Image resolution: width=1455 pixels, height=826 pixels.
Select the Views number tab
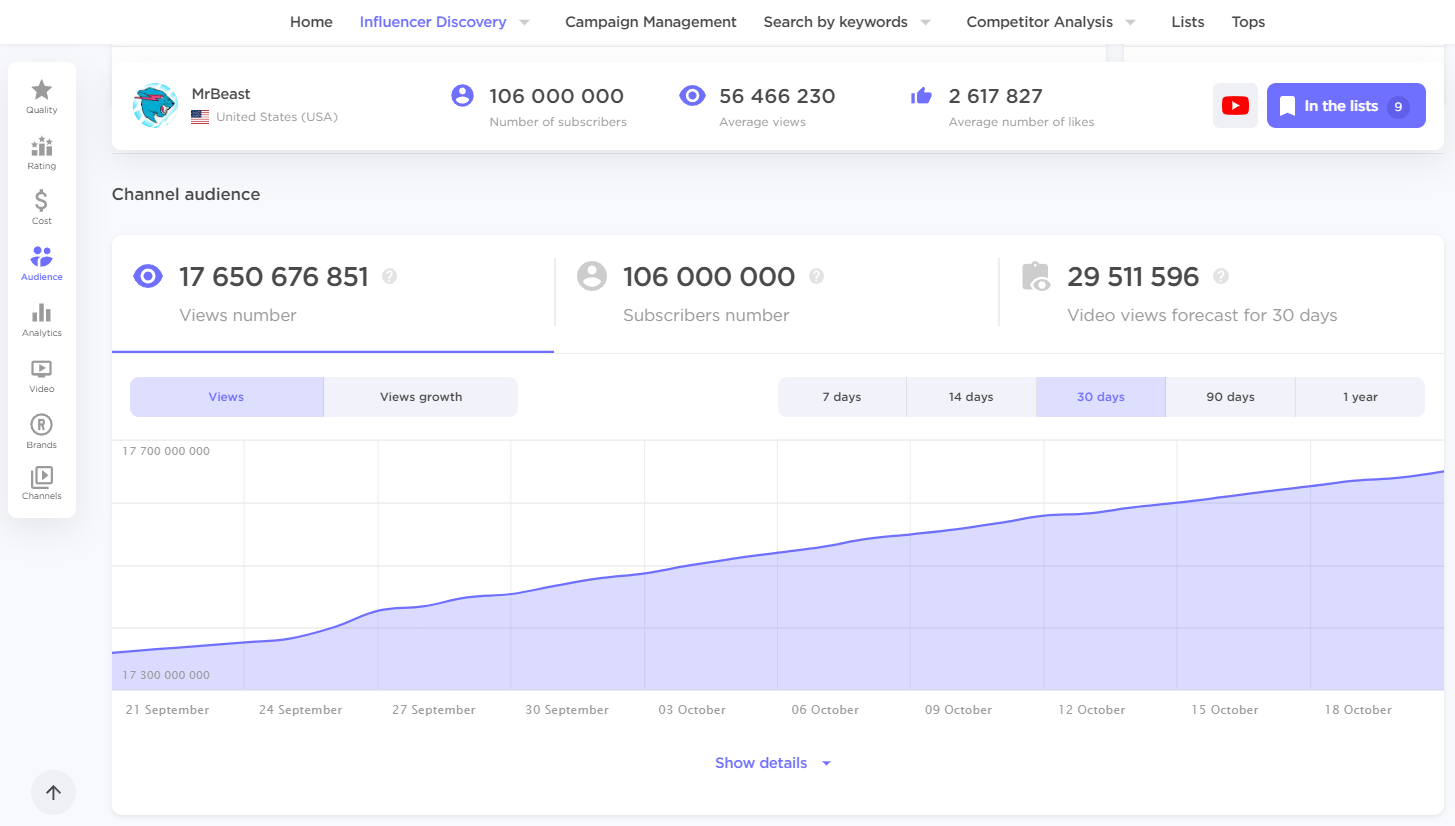click(333, 294)
